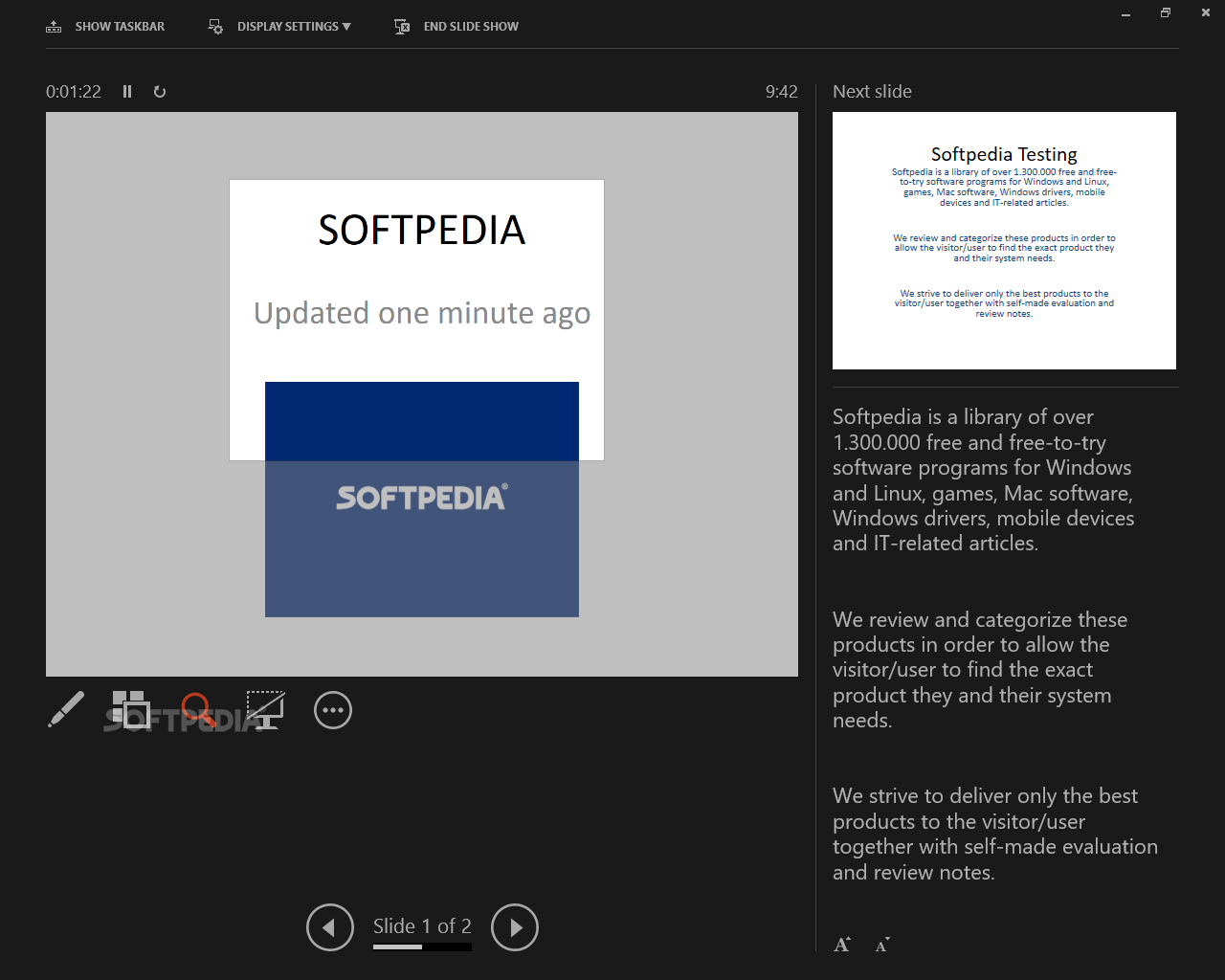Click the SOFTPEDIA slide title text
The image size is (1225, 980).
[421, 230]
